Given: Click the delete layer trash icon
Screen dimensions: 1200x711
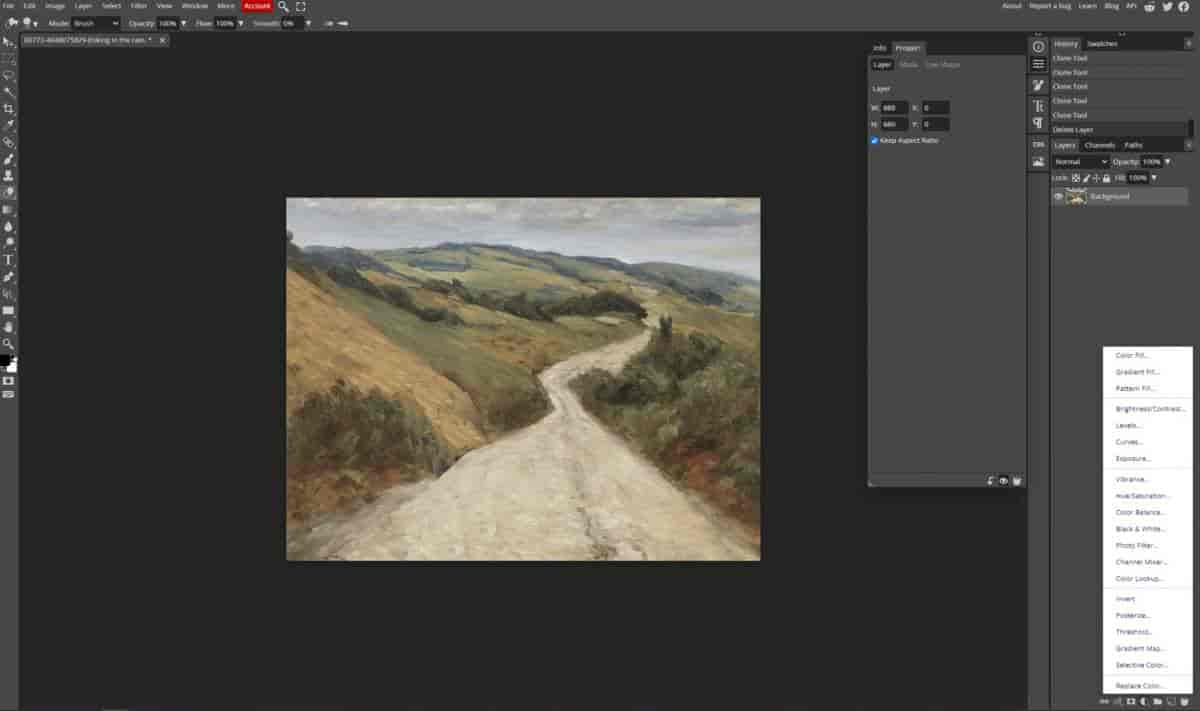Looking at the screenshot, I should [x=1184, y=703].
